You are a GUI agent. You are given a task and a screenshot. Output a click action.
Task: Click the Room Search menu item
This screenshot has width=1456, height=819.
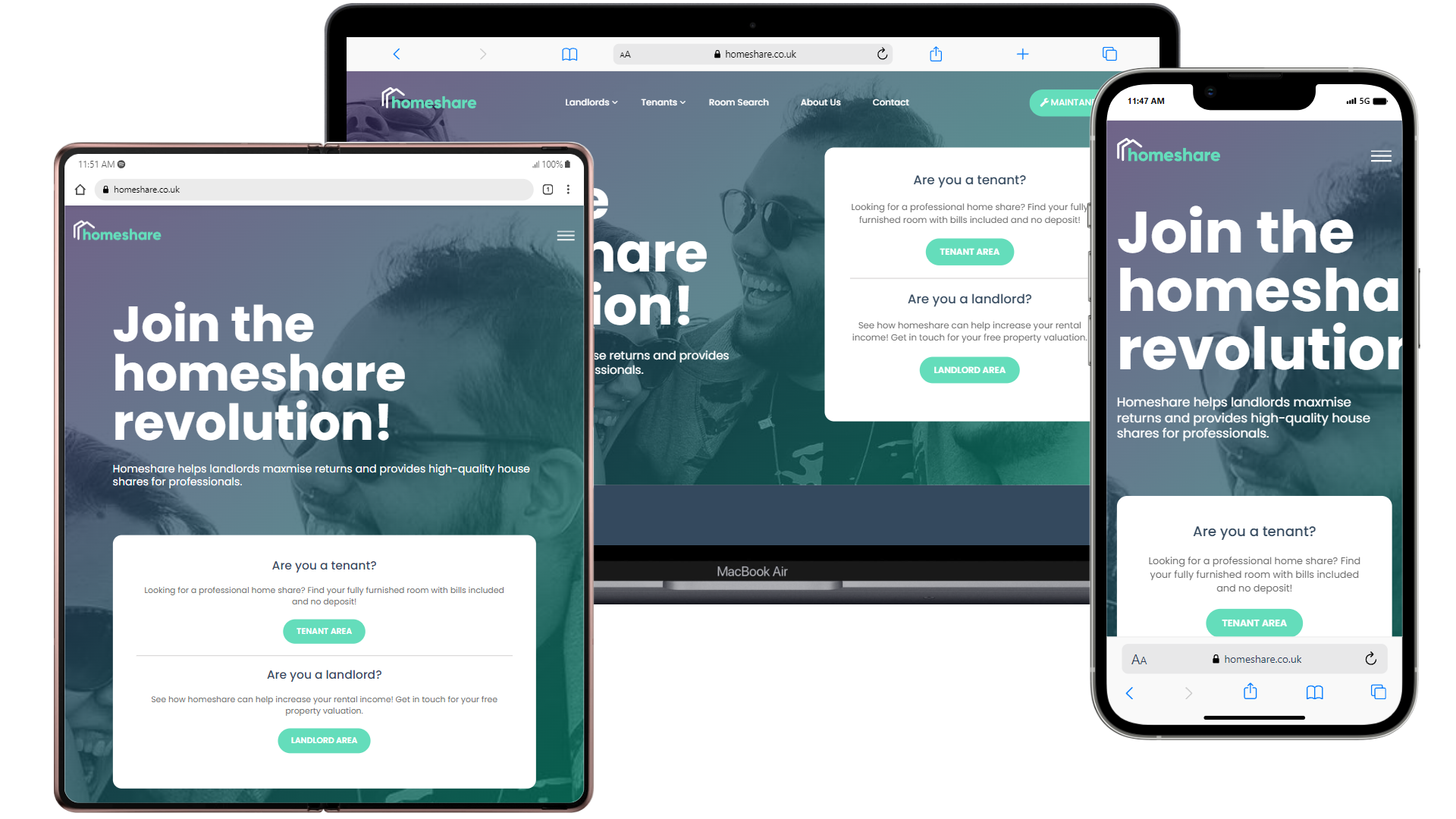pos(738,102)
